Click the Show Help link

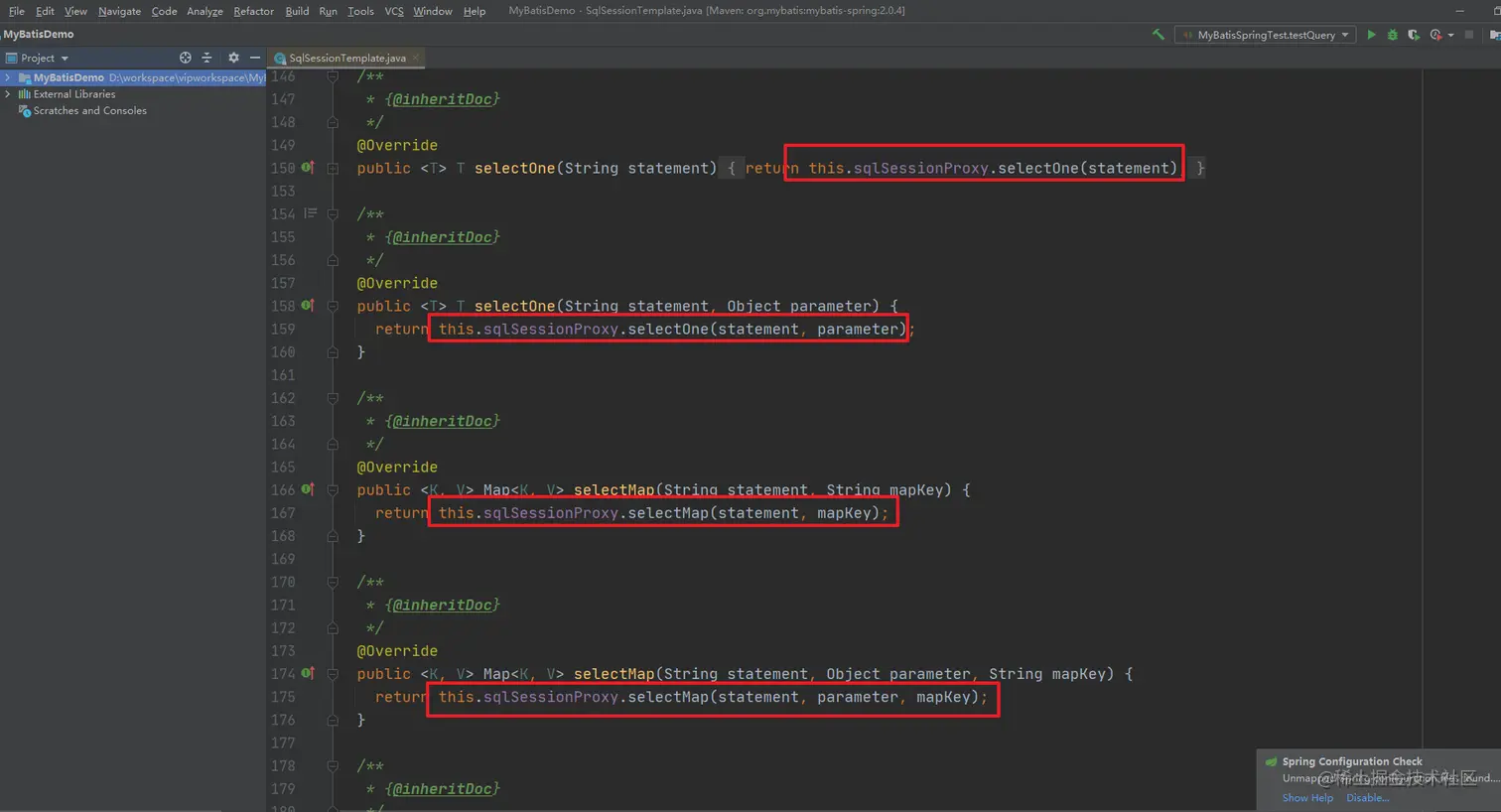(x=1307, y=798)
